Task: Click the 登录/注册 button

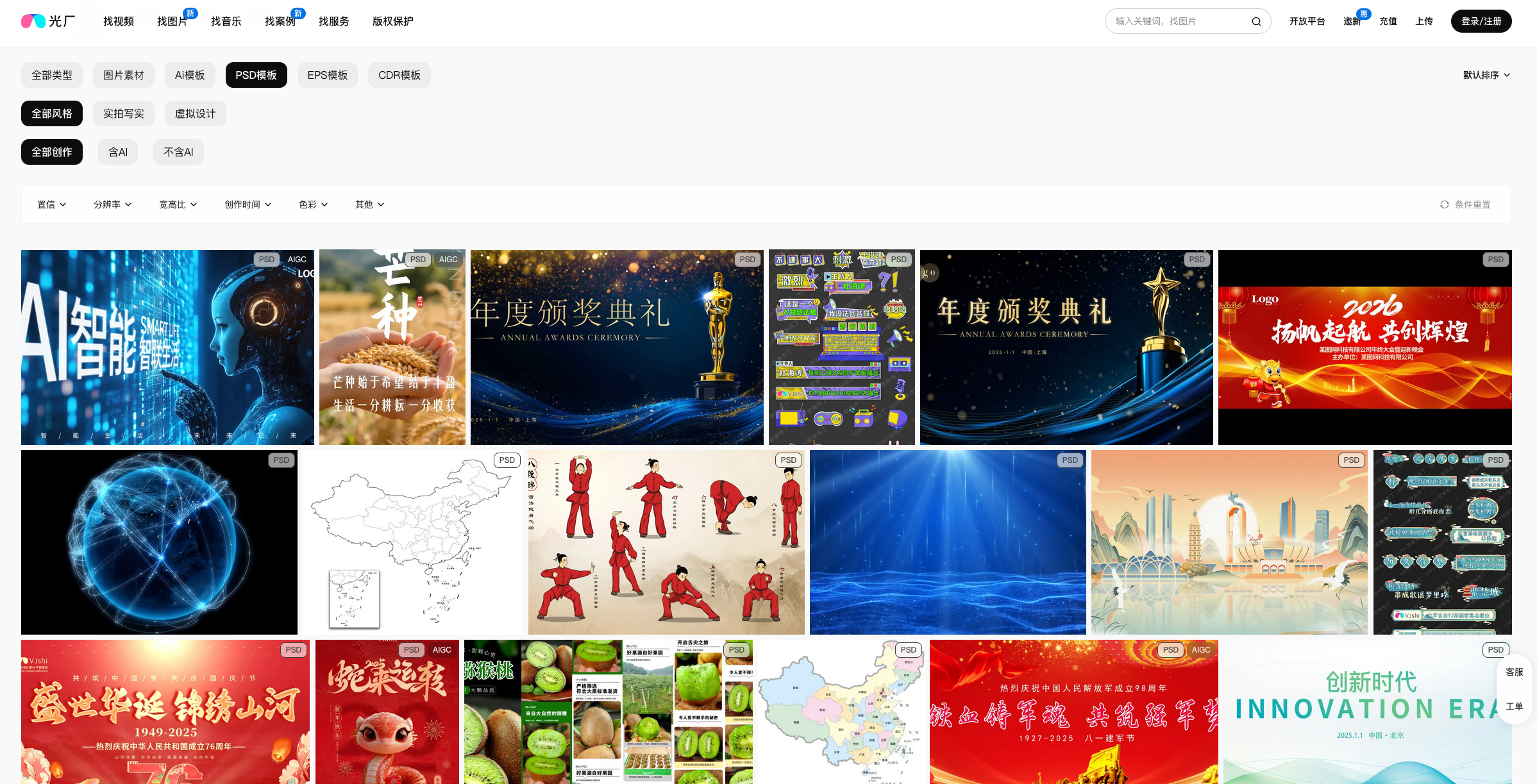Action: tap(1481, 21)
